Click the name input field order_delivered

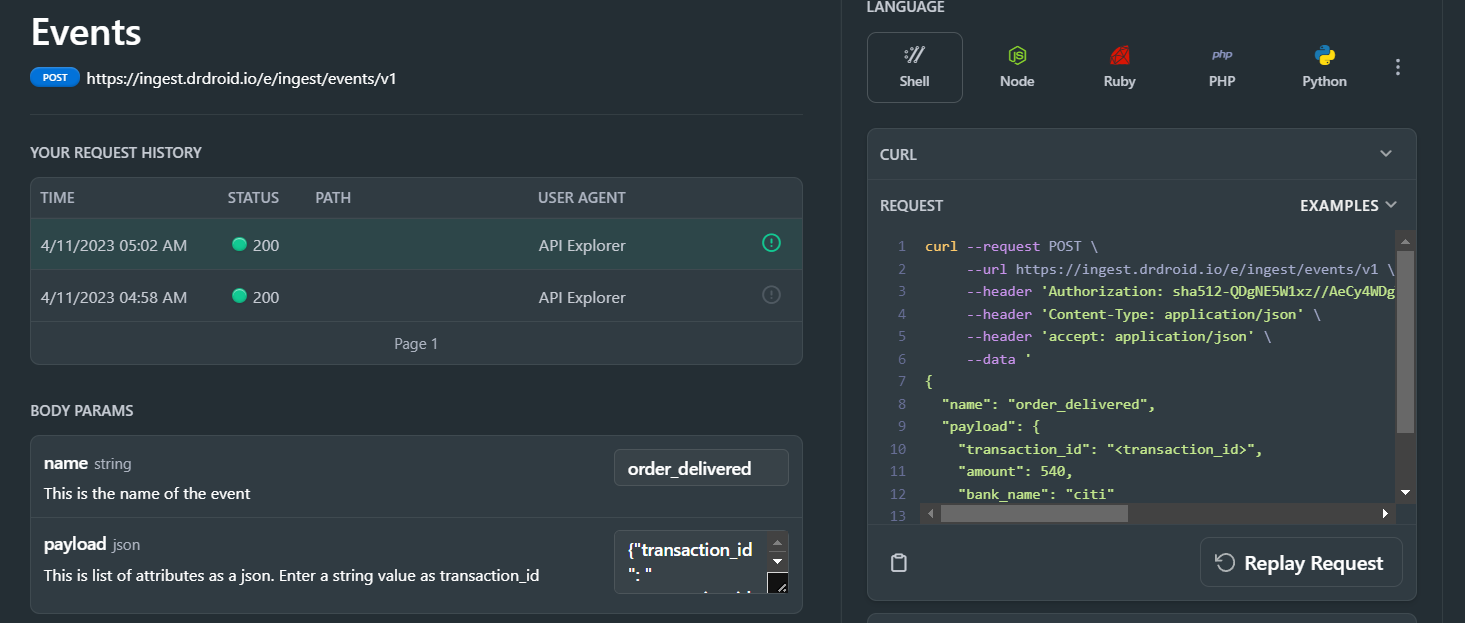[x=700, y=468]
